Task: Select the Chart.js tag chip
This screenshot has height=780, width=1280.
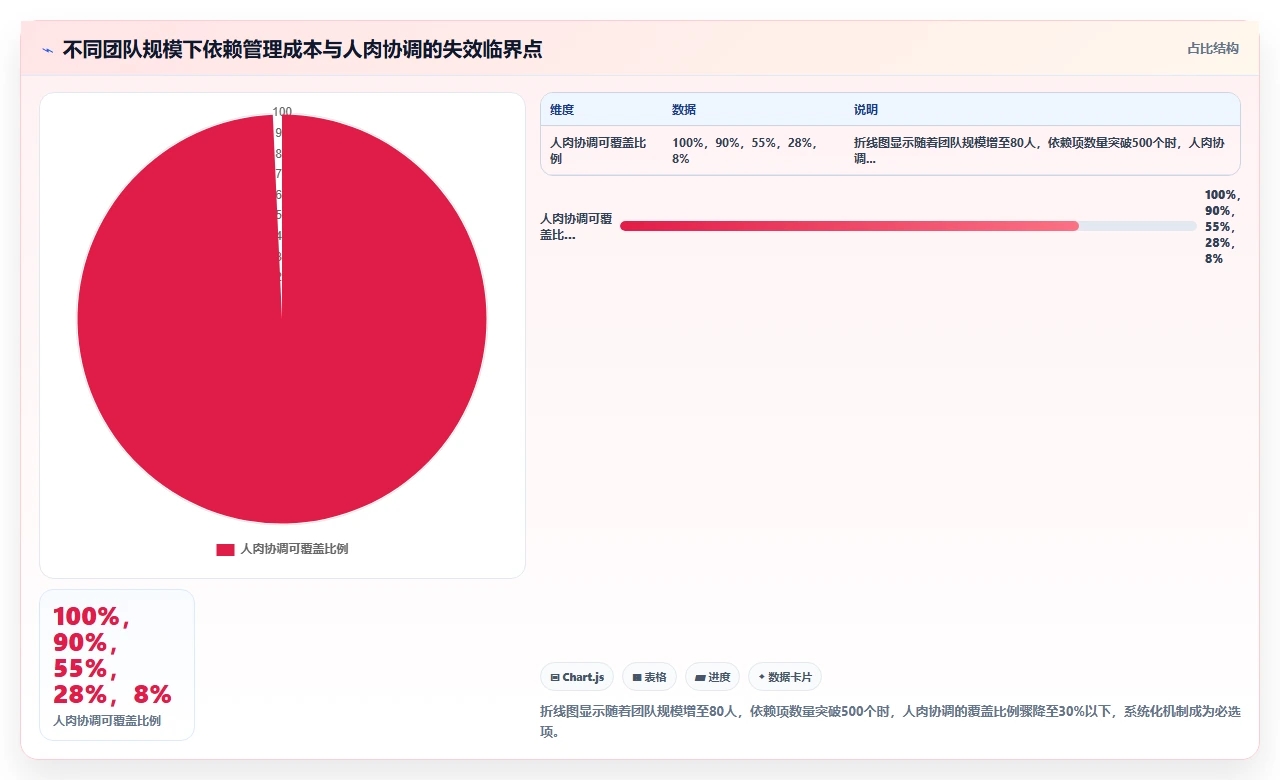Action: click(577, 677)
